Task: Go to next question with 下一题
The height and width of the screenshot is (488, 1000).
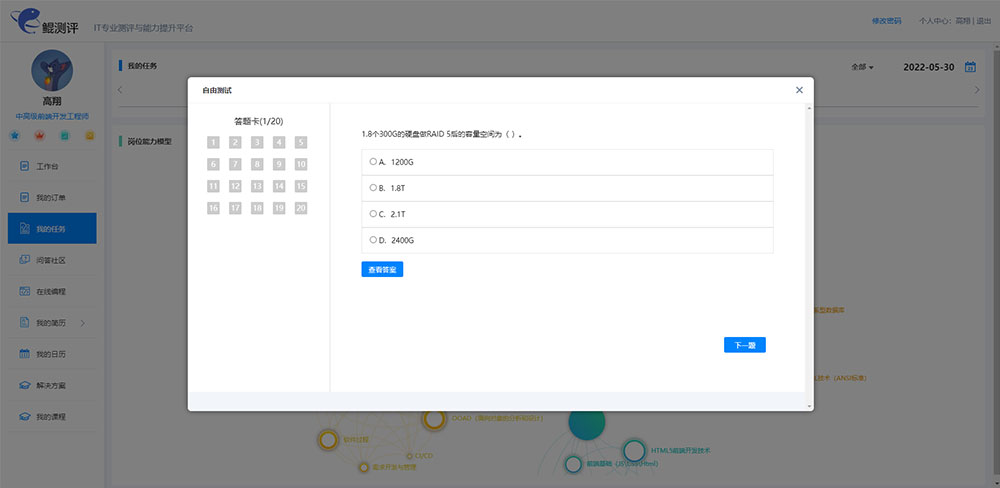Action: (744, 345)
